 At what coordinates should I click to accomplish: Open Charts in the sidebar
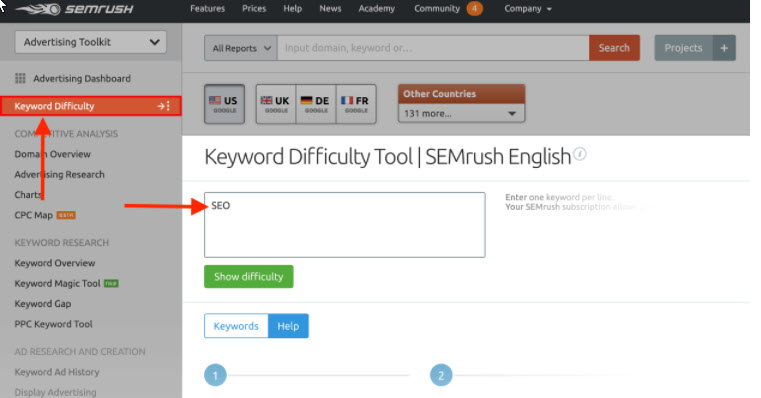(x=28, y=195)
